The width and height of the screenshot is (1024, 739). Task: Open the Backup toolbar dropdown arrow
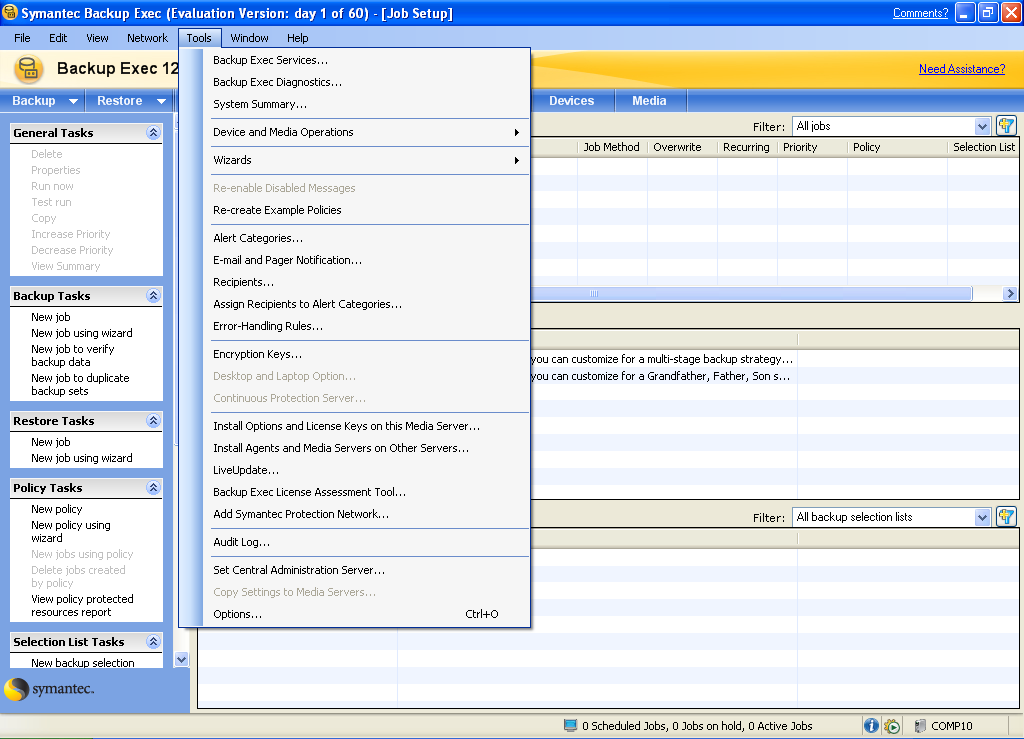coord(73,101)
